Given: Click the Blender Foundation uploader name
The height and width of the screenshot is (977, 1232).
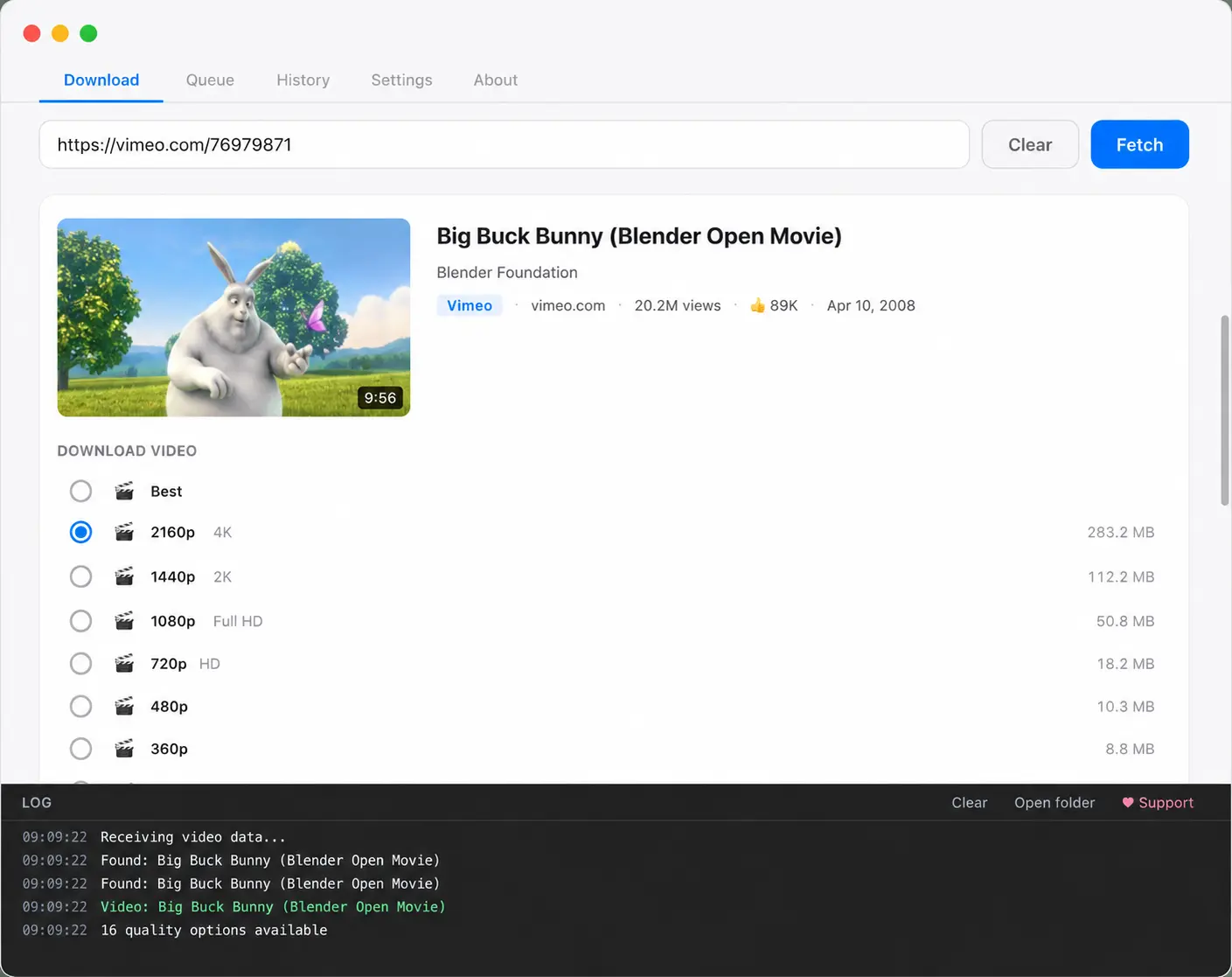Looking at the screenshot, I should coord(507,272).
